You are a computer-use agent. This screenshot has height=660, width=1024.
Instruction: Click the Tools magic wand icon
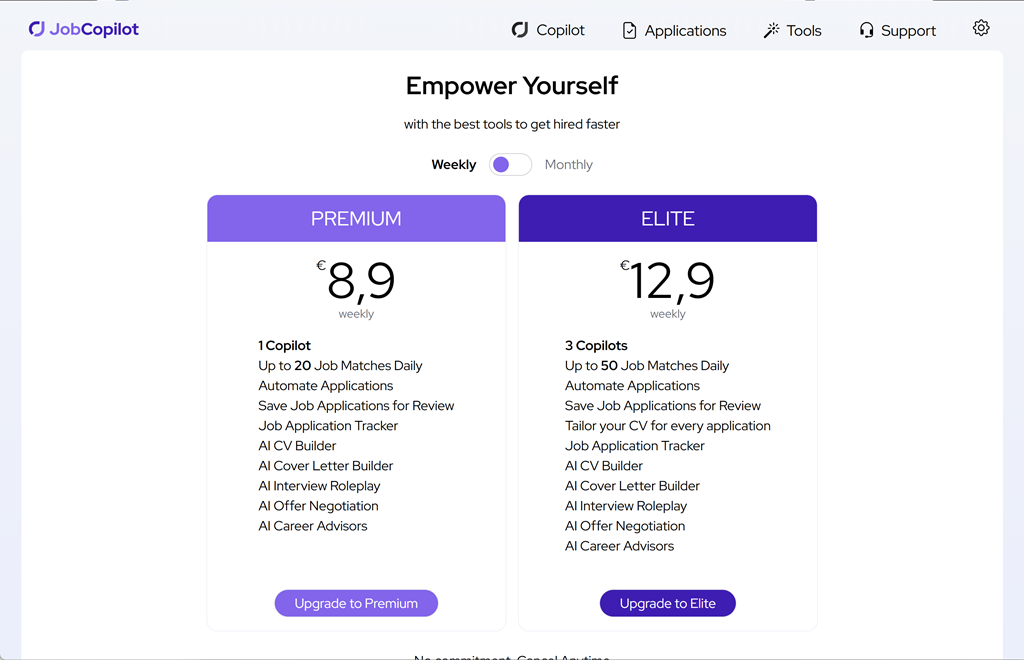[x=771, y=31]
